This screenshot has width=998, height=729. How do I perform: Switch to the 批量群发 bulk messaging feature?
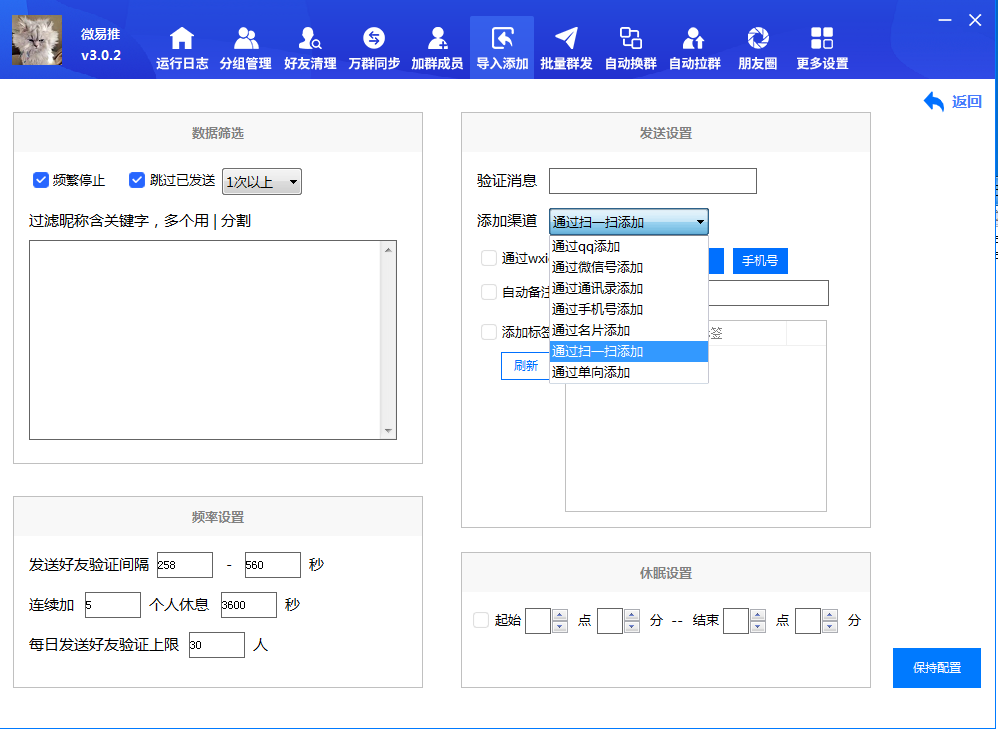[565, 45]
